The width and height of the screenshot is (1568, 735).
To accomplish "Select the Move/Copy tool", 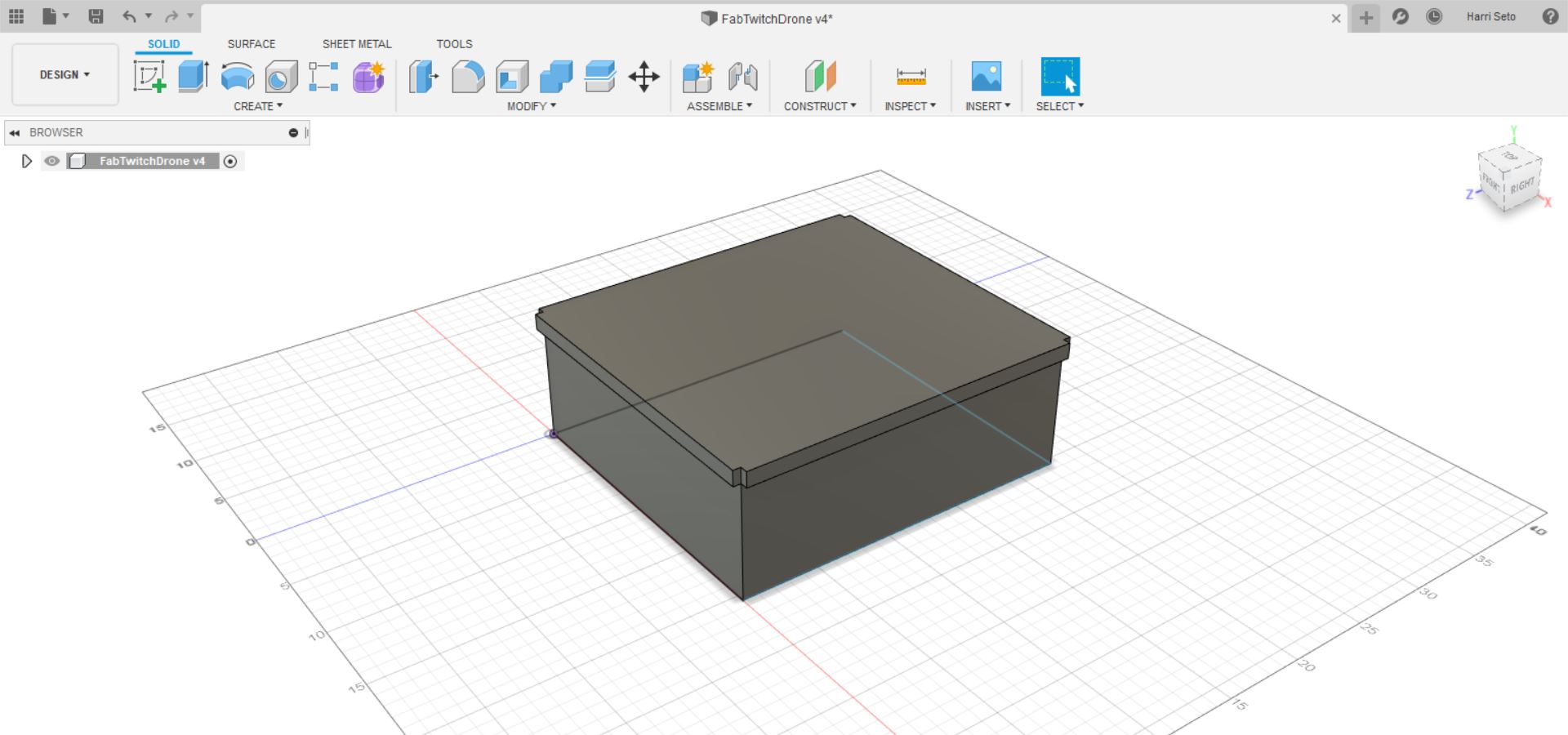I will (644, 77).
